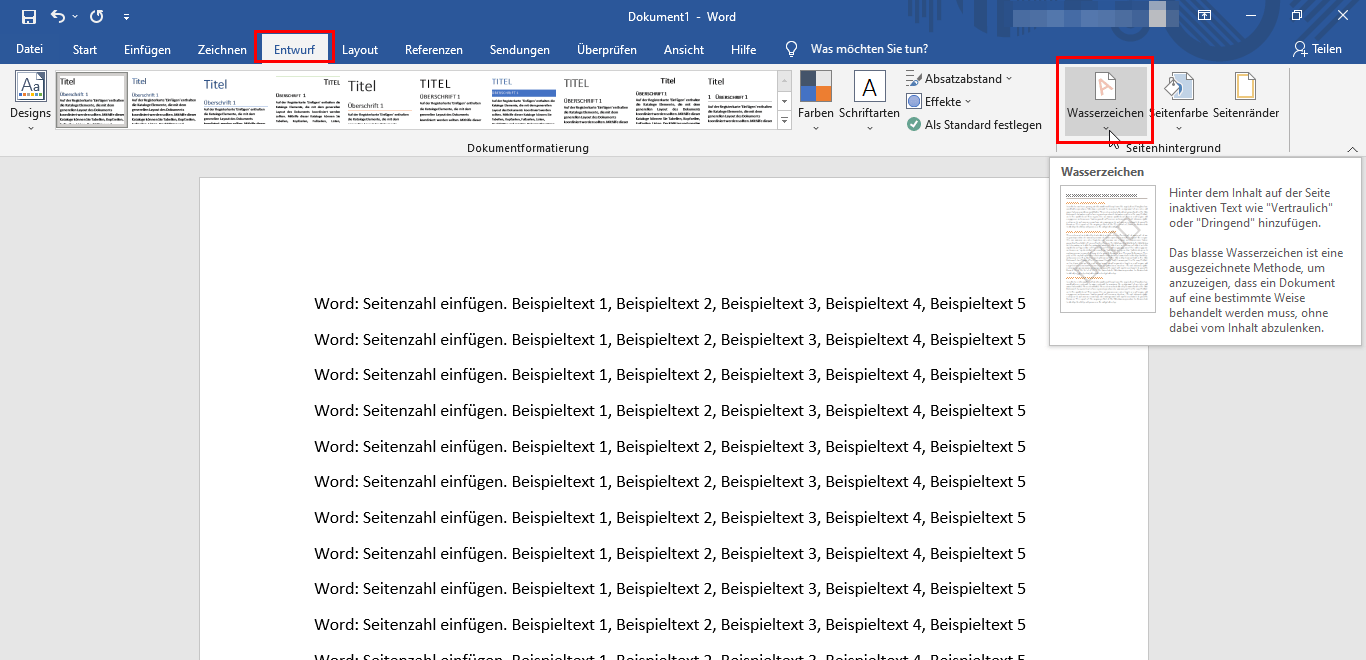Viewport: 1366px width, 660px height.
Task: Click the Redo icon
Action: (x=97, y=17)
